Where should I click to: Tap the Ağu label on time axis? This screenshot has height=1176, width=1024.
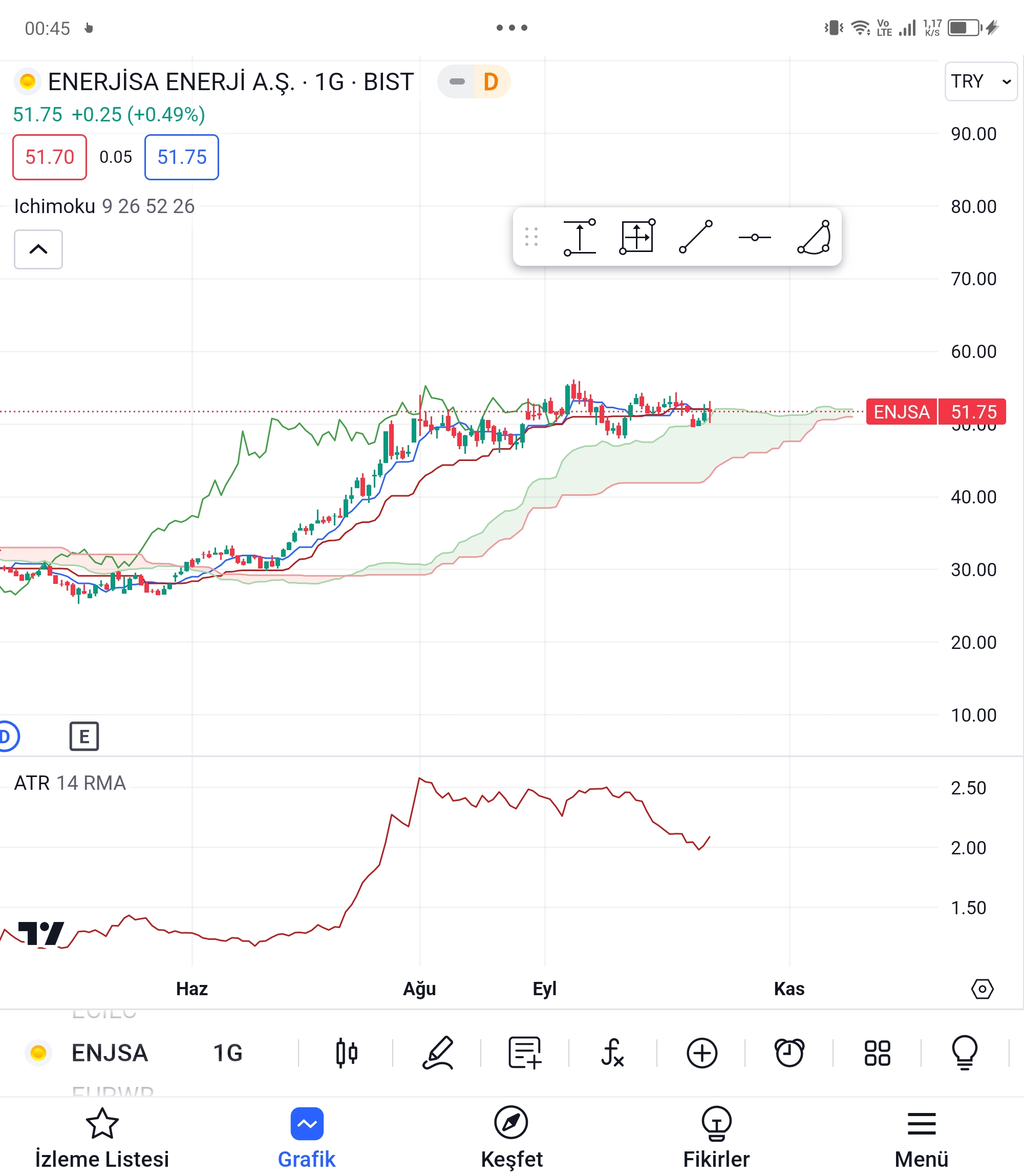coord(419,989)
